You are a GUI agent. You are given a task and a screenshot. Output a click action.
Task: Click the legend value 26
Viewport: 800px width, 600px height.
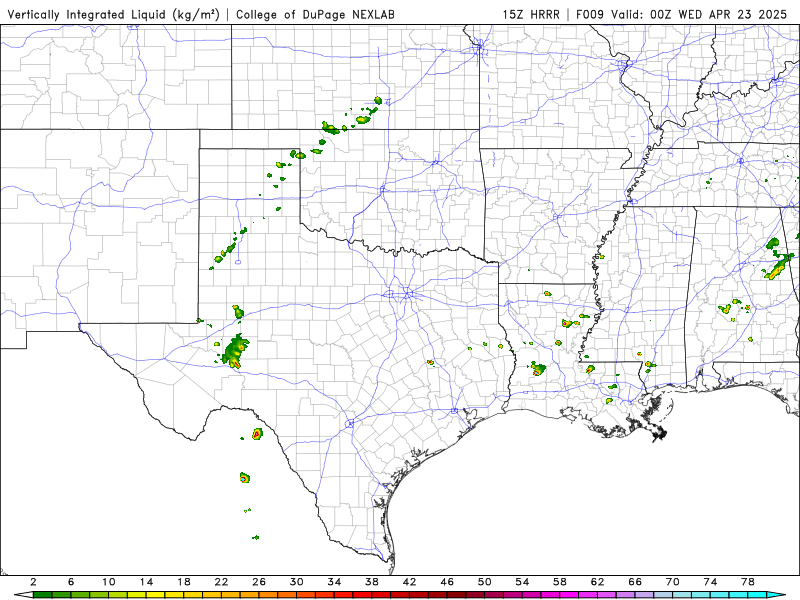click(x=259, y=582)
